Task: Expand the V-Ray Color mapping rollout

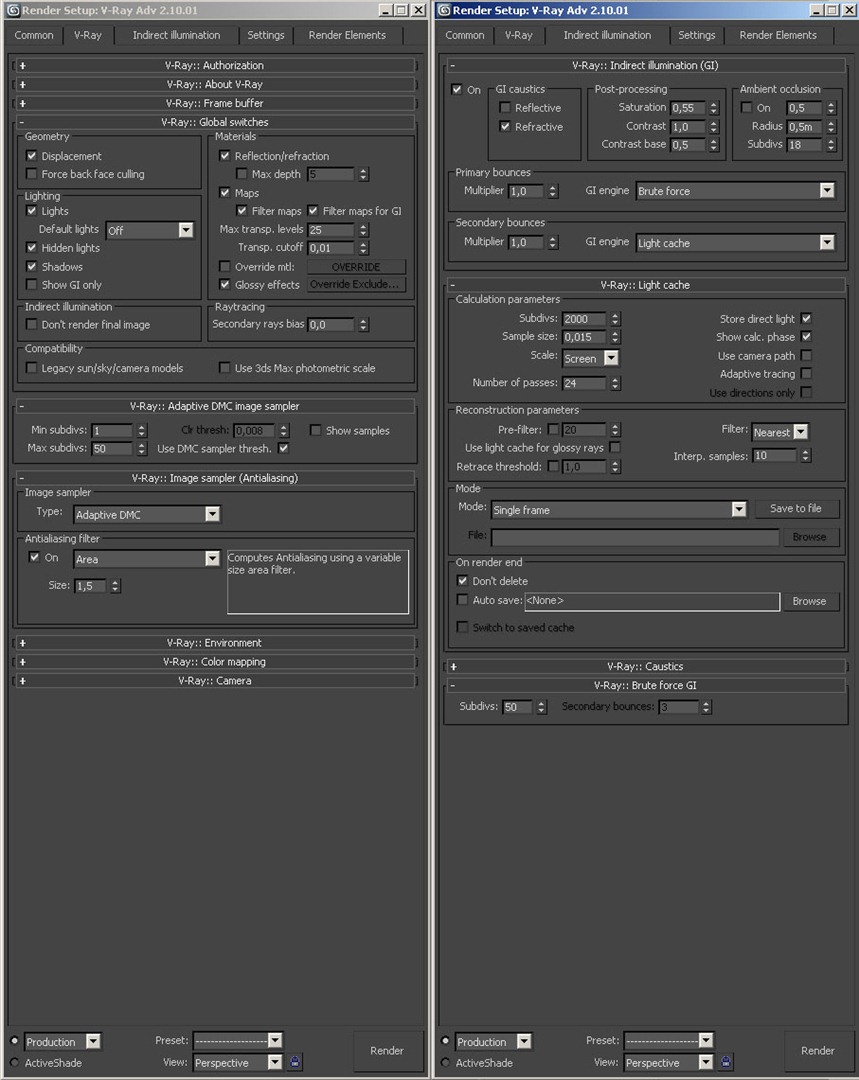Action: 214,662
